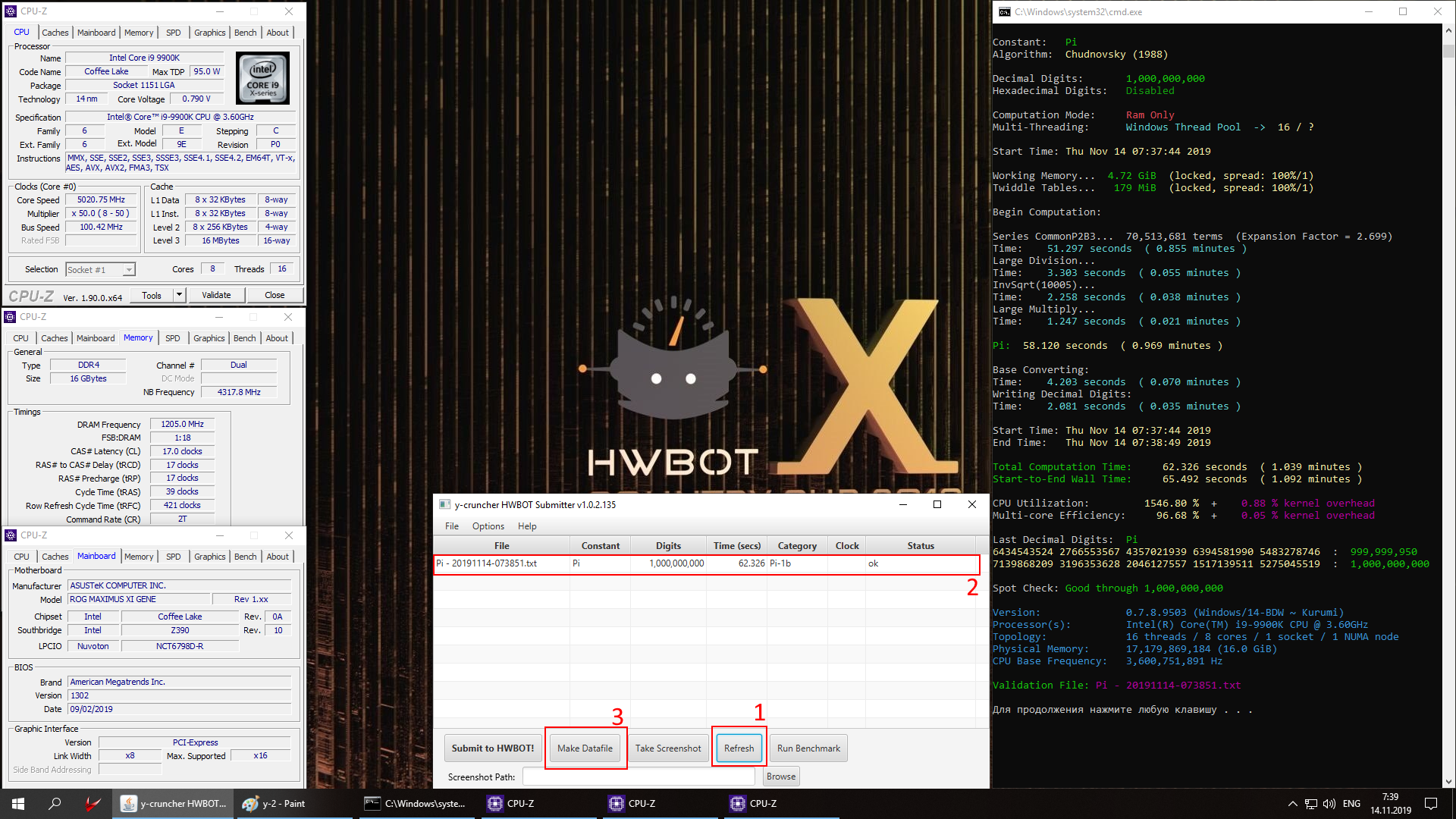Click the ENG language indicator
Viewport: 1456px width, 819px height.
point(1351,804)
